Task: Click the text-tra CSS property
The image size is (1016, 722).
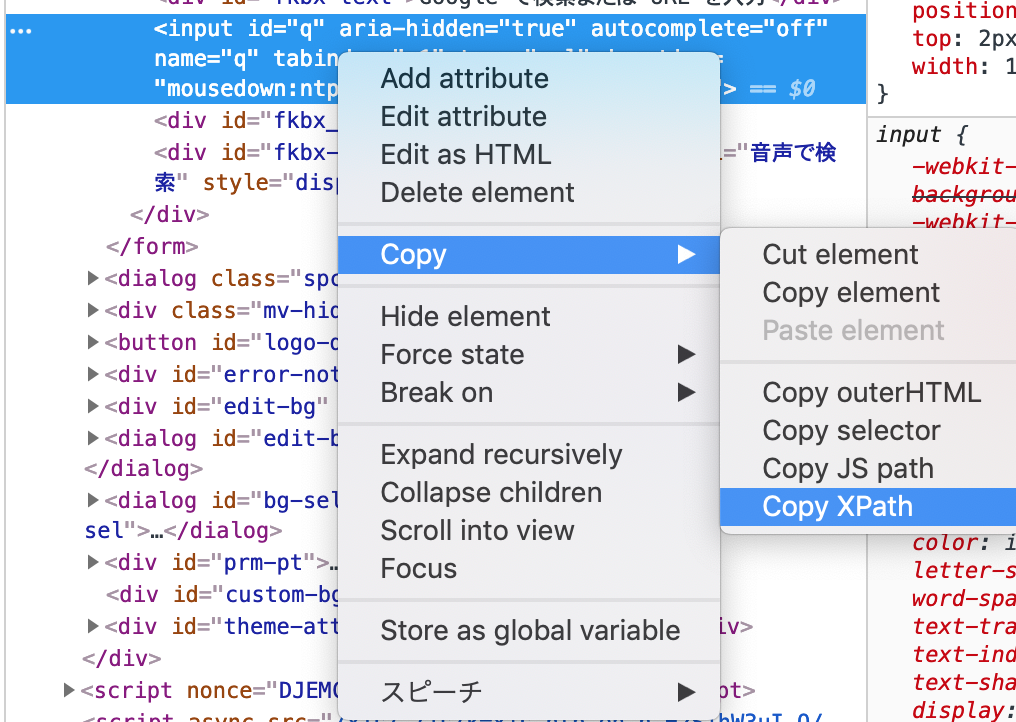Action: point(964,627)
